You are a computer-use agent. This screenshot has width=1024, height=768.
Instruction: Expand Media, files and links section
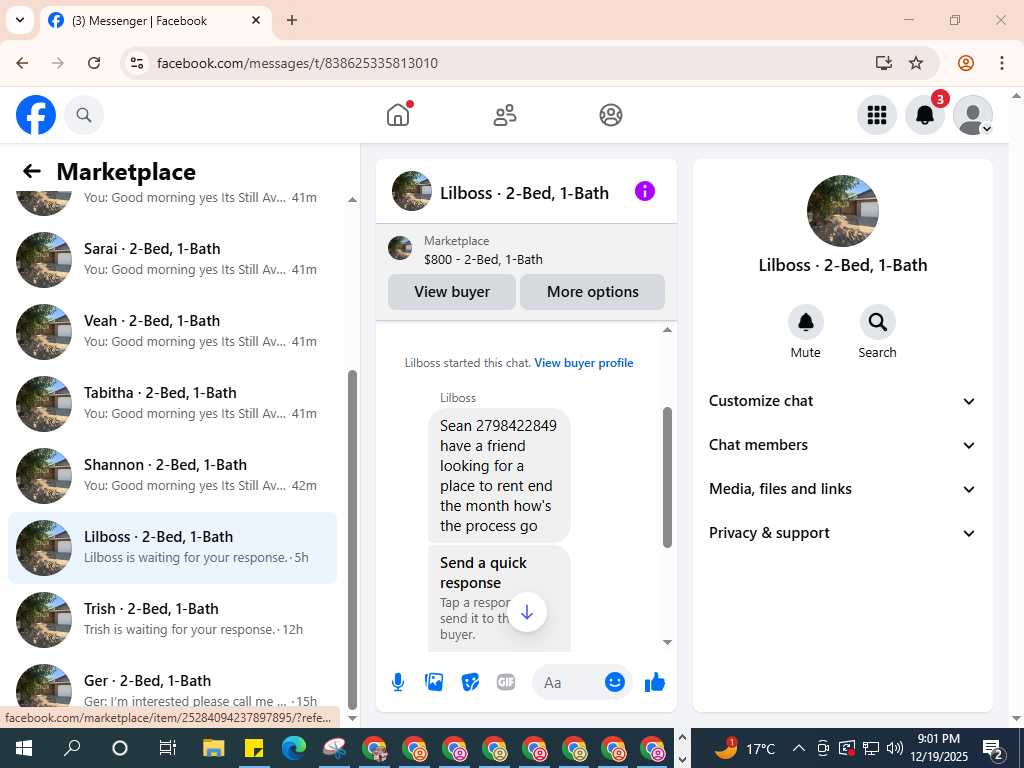click(x=842, y=489)
